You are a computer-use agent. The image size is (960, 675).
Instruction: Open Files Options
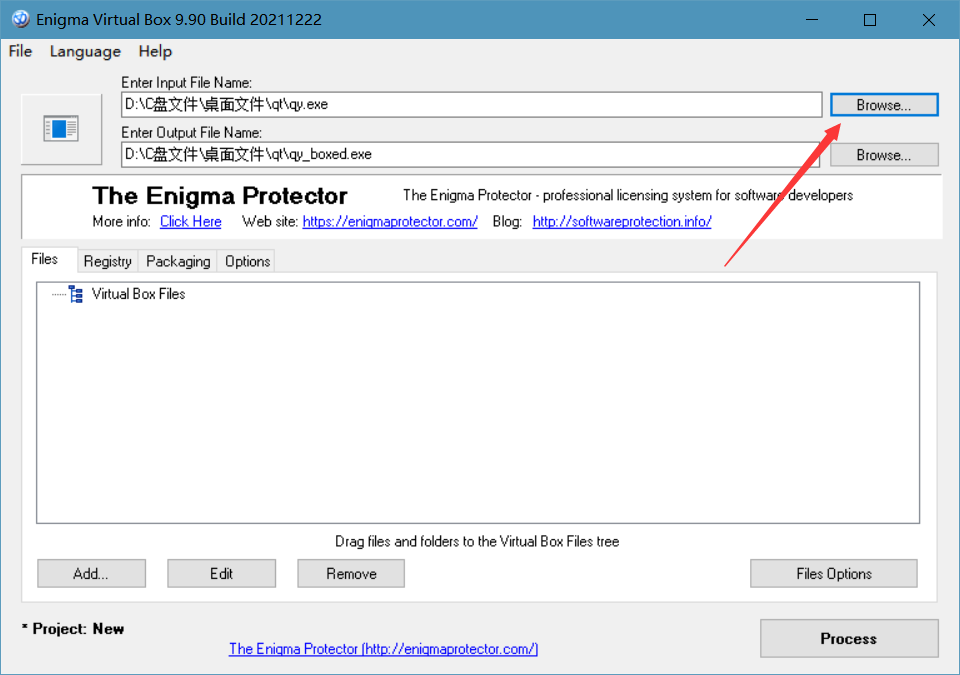tap(834, 573)
